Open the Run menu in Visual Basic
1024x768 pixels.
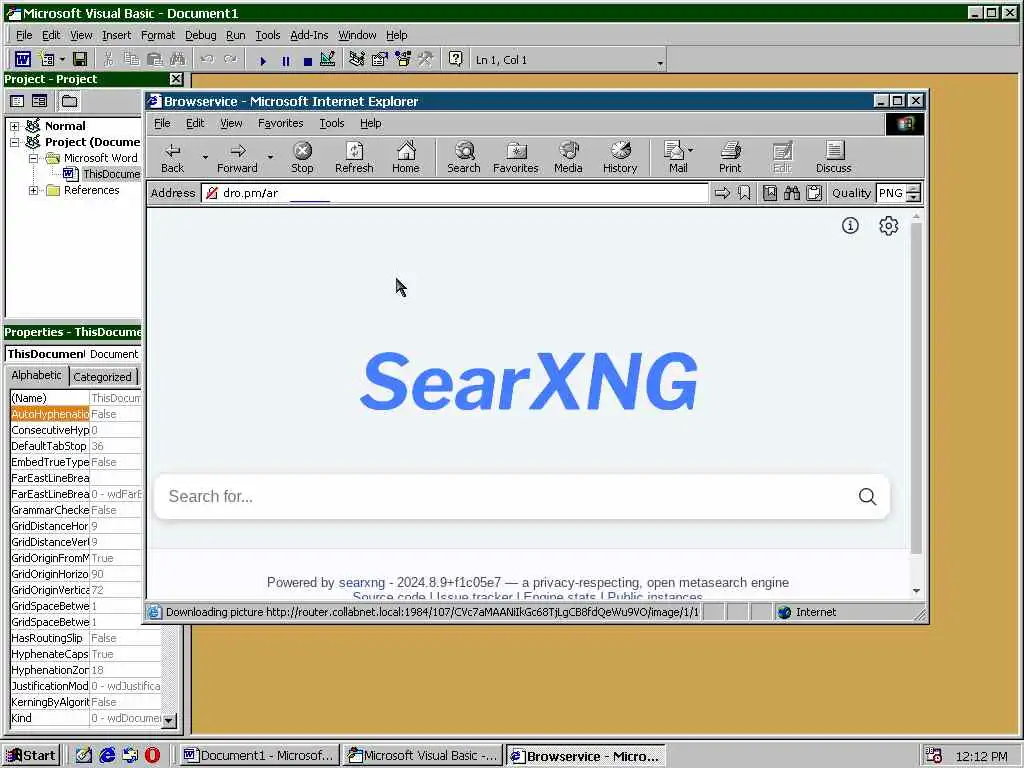pos(236,35)
